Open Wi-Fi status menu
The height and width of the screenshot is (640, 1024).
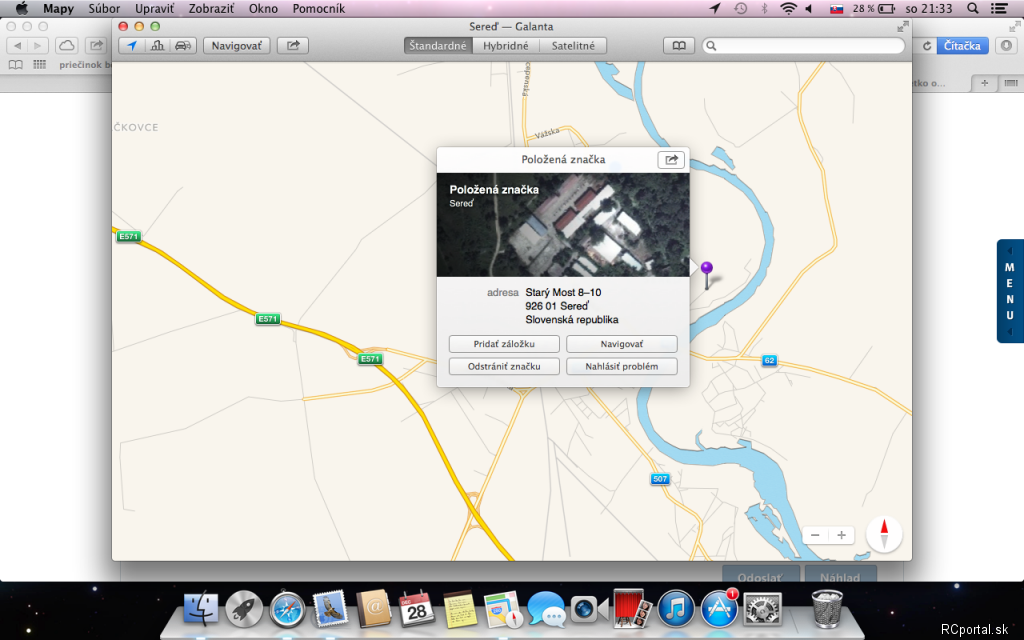(788, 8)
